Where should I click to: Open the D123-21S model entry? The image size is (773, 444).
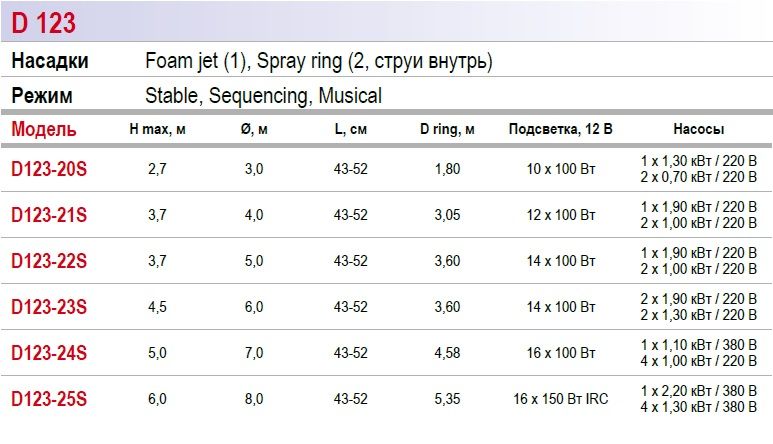(49, 215)
